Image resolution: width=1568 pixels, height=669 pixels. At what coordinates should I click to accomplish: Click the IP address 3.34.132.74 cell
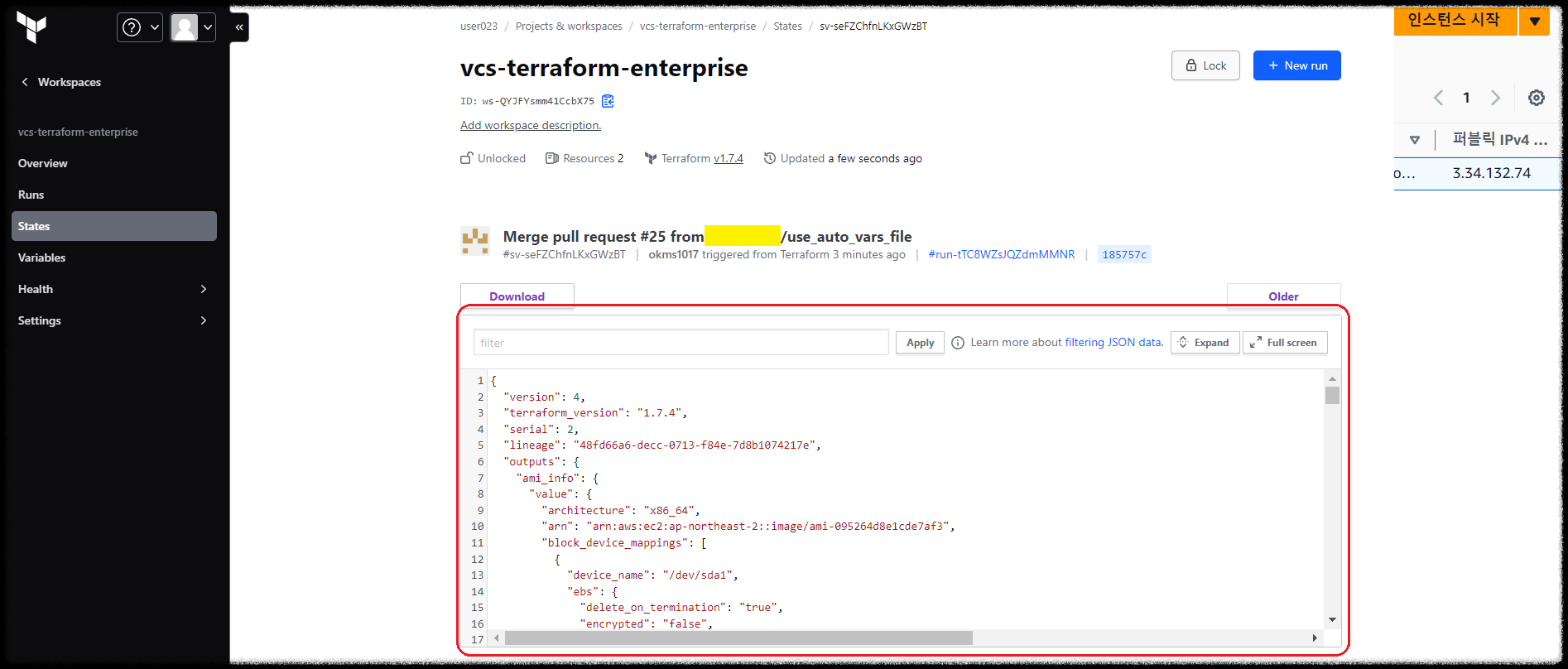coord(1492,173)
